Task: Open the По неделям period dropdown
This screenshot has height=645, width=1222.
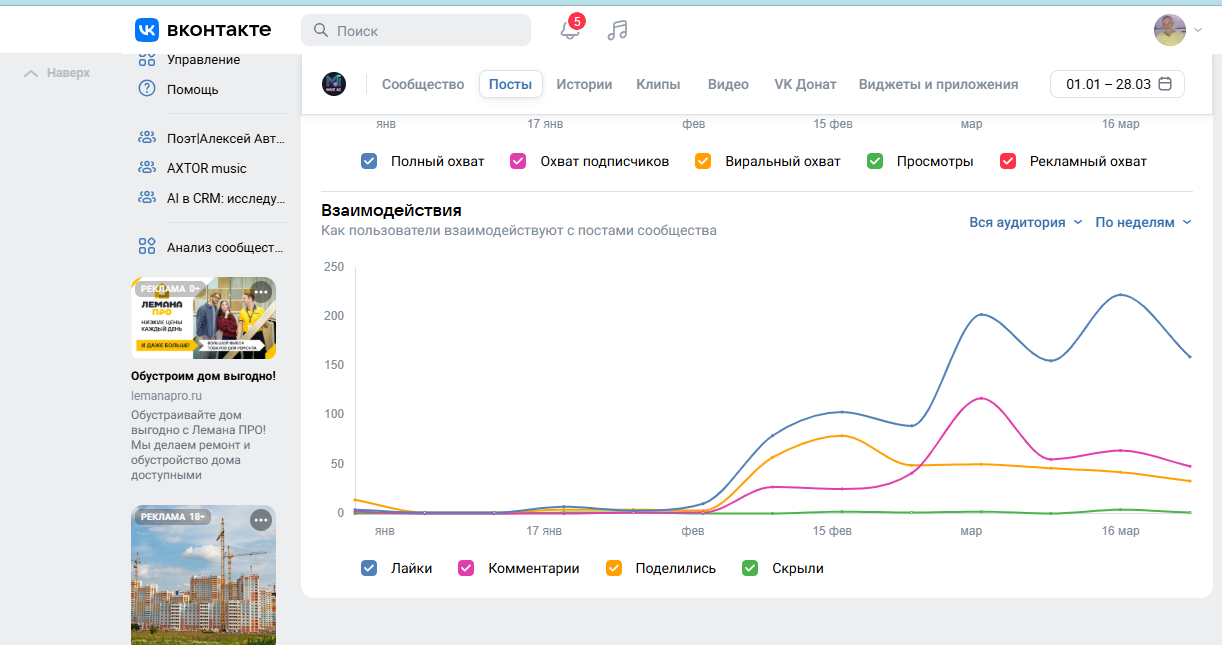Action: (1143, 222)
